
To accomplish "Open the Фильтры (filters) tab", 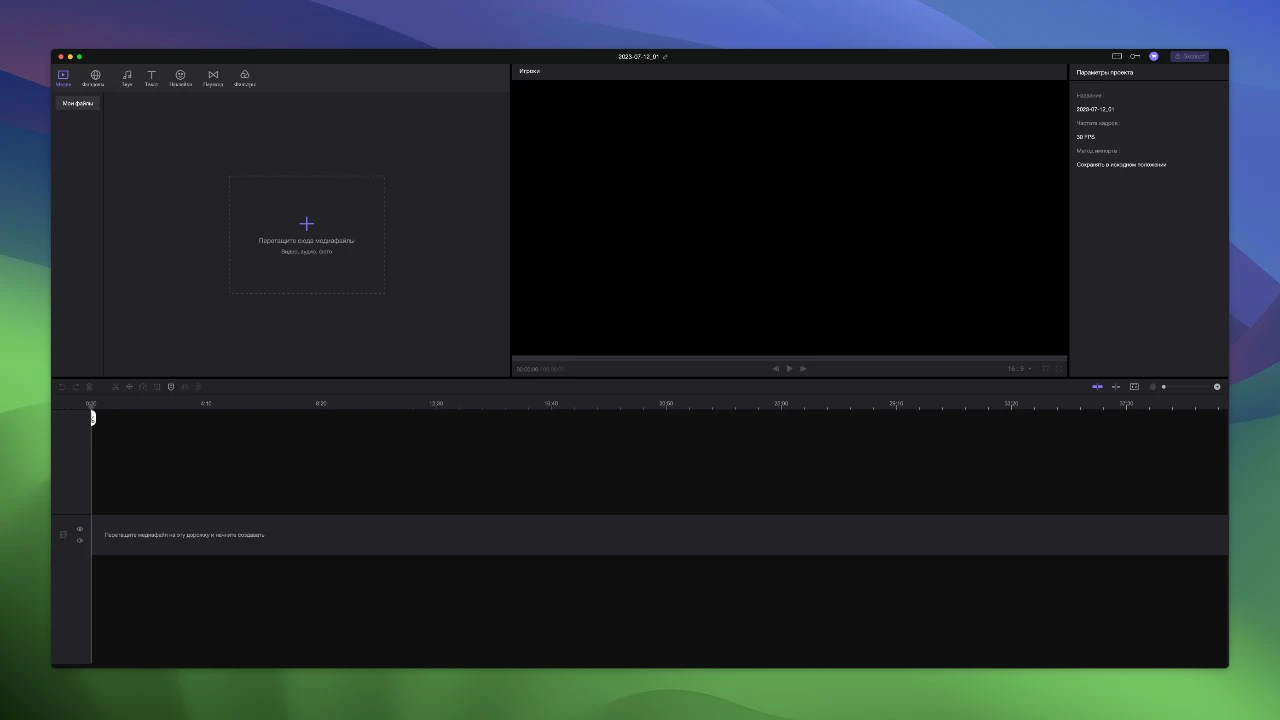I will coord(245,78).
